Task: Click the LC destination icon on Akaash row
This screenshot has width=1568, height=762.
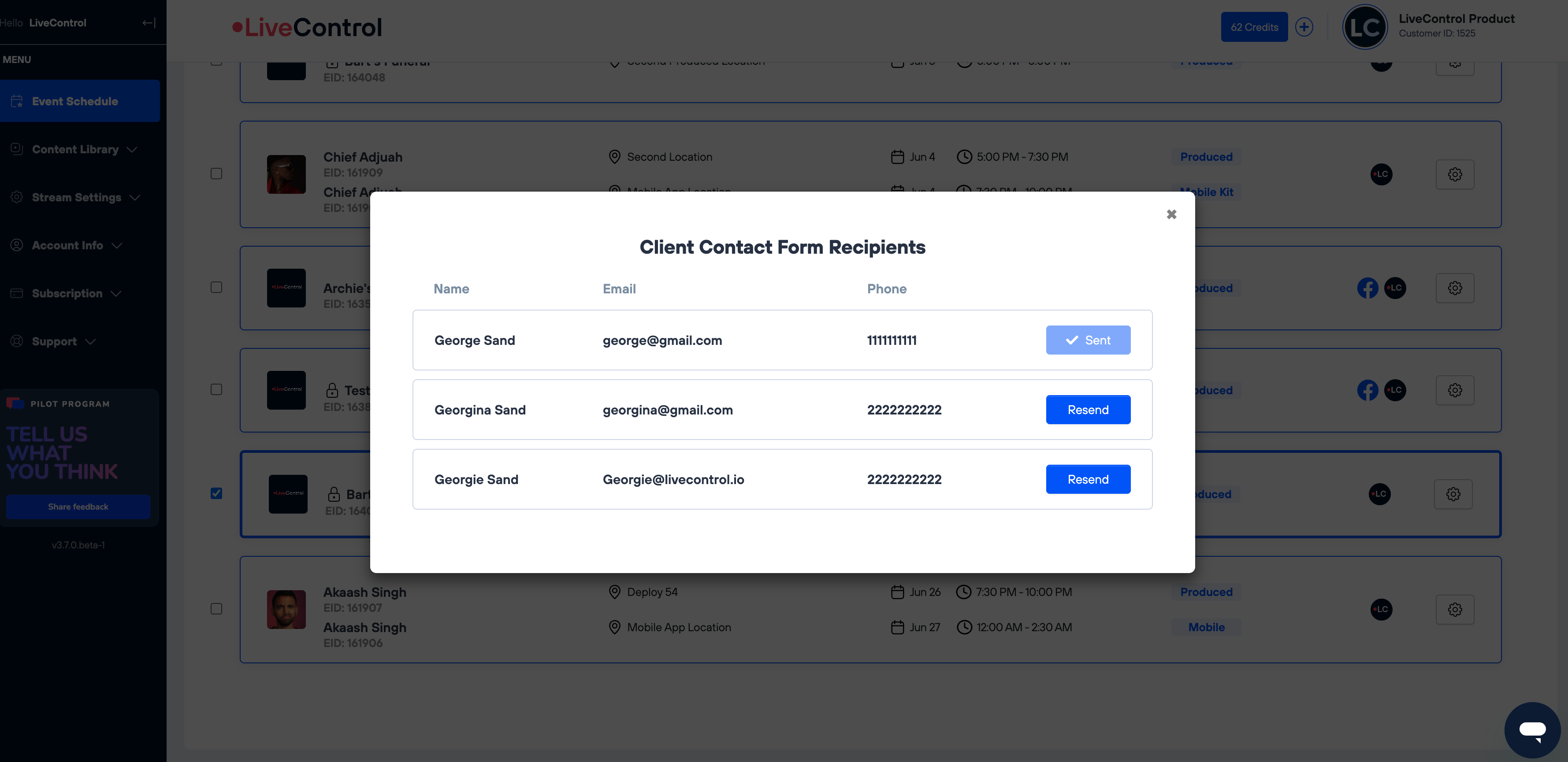Action: point(1381,609)
